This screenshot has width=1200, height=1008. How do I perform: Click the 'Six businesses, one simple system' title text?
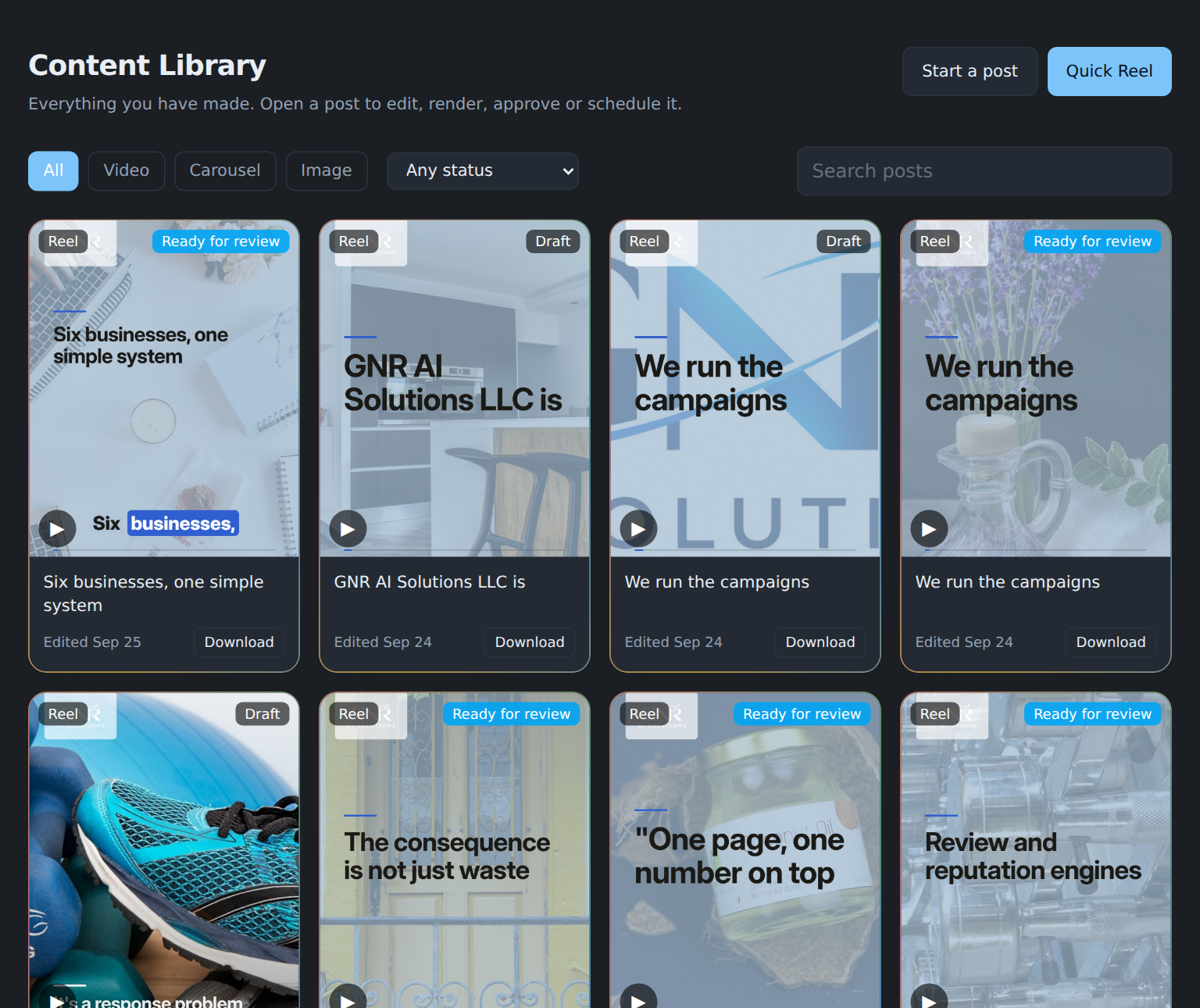click(154, 594)
